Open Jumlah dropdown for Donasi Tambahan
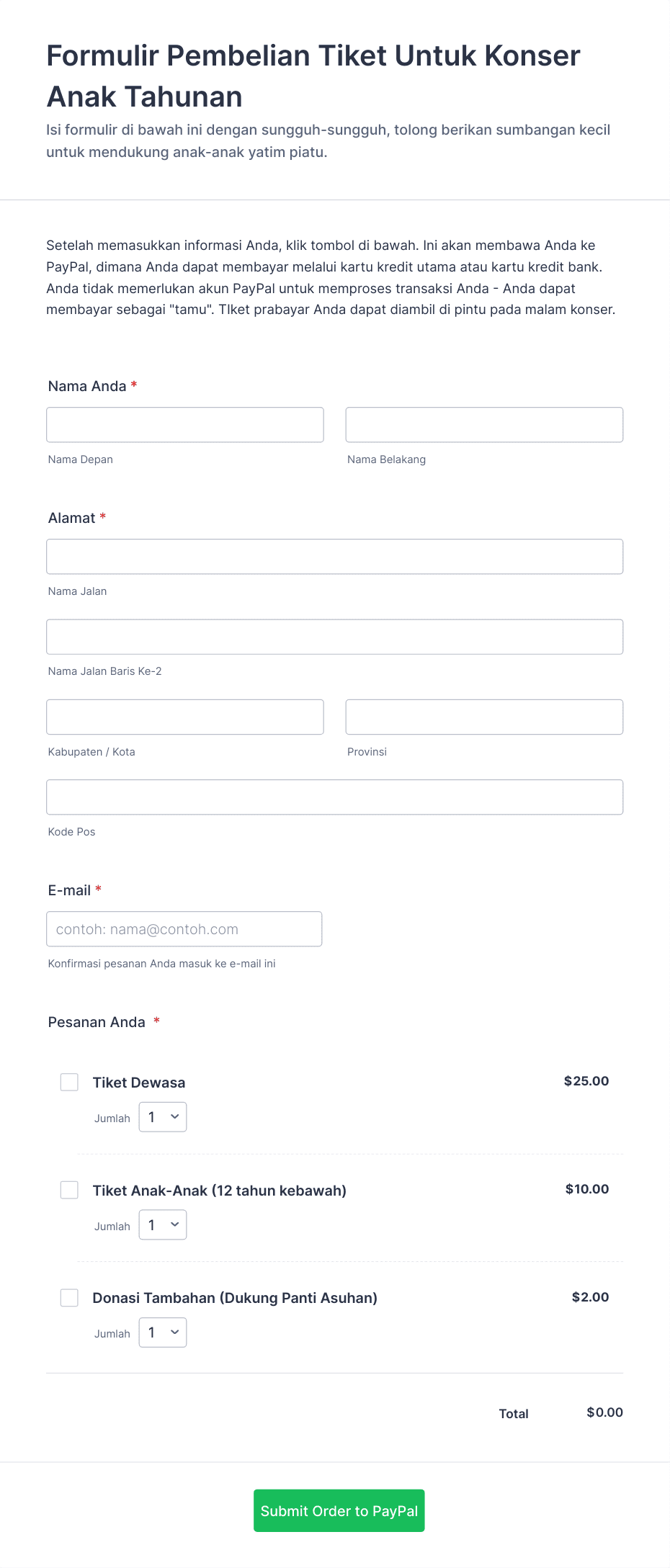 click(x=163, y=1332)
